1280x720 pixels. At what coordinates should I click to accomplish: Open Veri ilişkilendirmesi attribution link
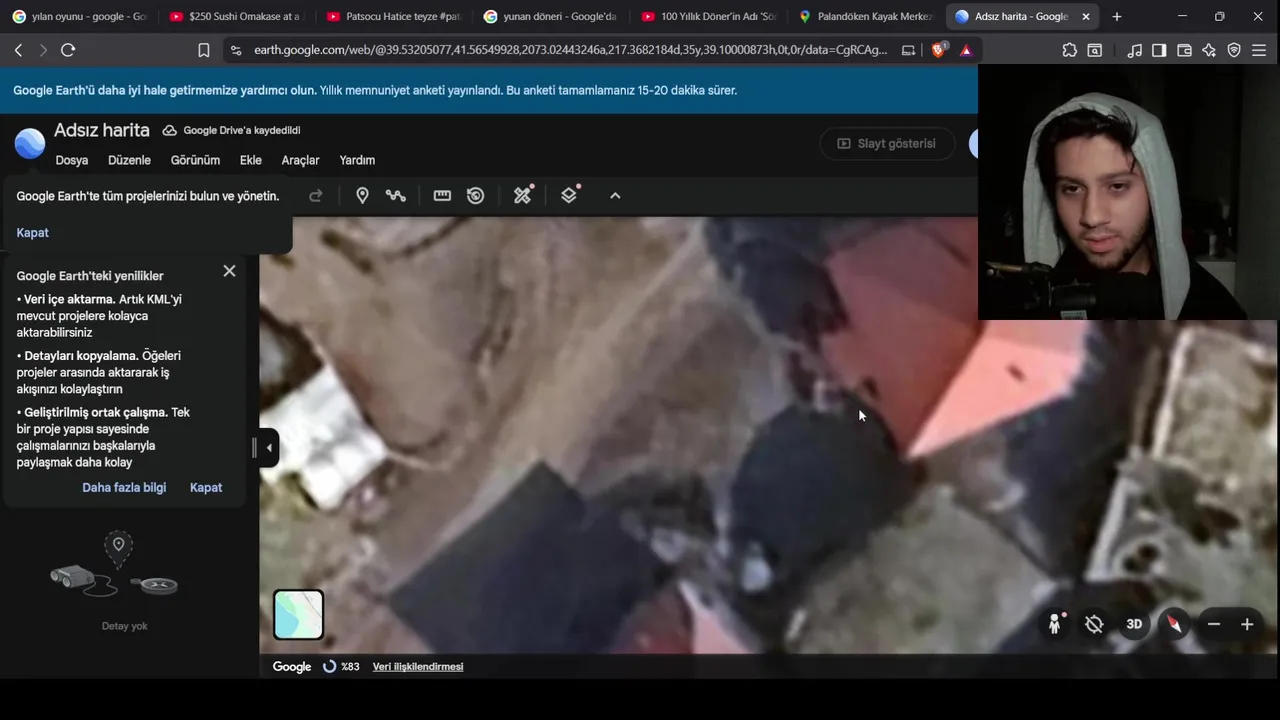coord(418,666)
